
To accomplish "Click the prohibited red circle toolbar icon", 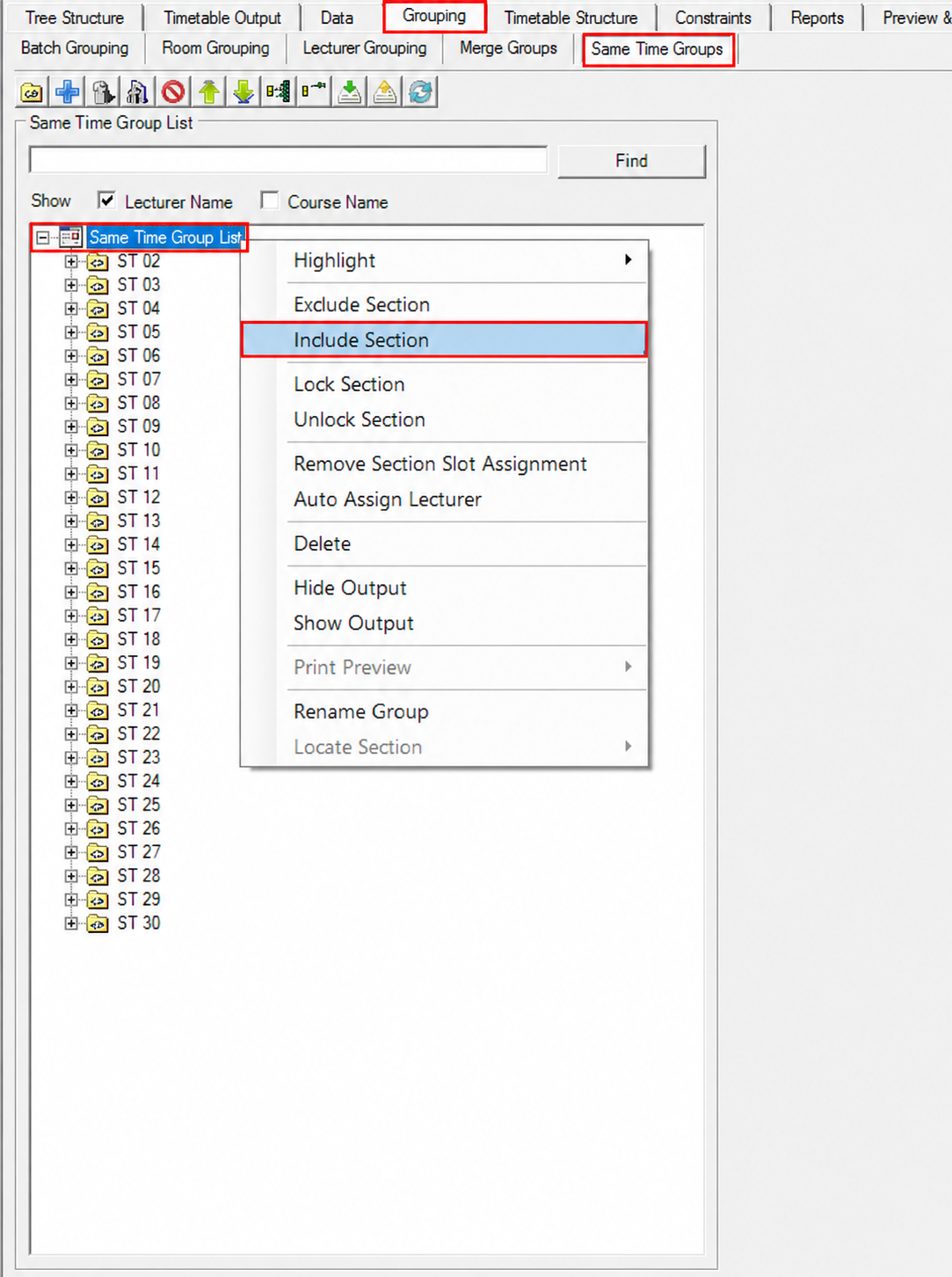I will point(173,91).
